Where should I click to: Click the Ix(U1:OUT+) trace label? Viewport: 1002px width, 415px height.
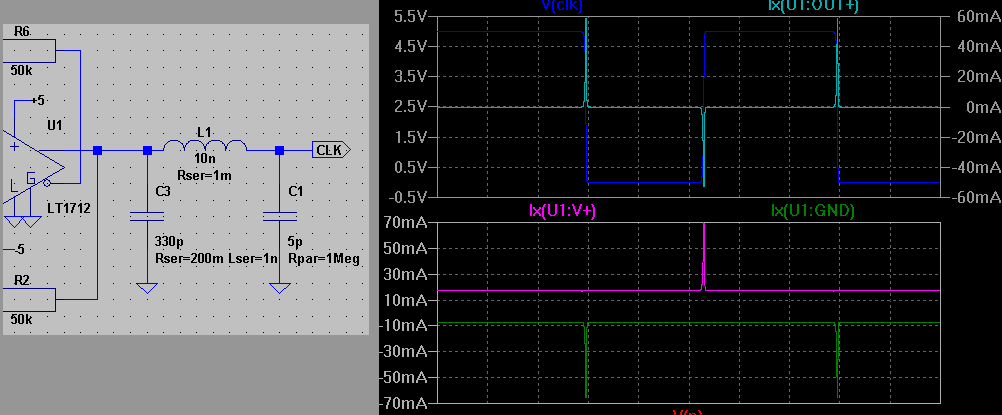click(x=812, y=4)
